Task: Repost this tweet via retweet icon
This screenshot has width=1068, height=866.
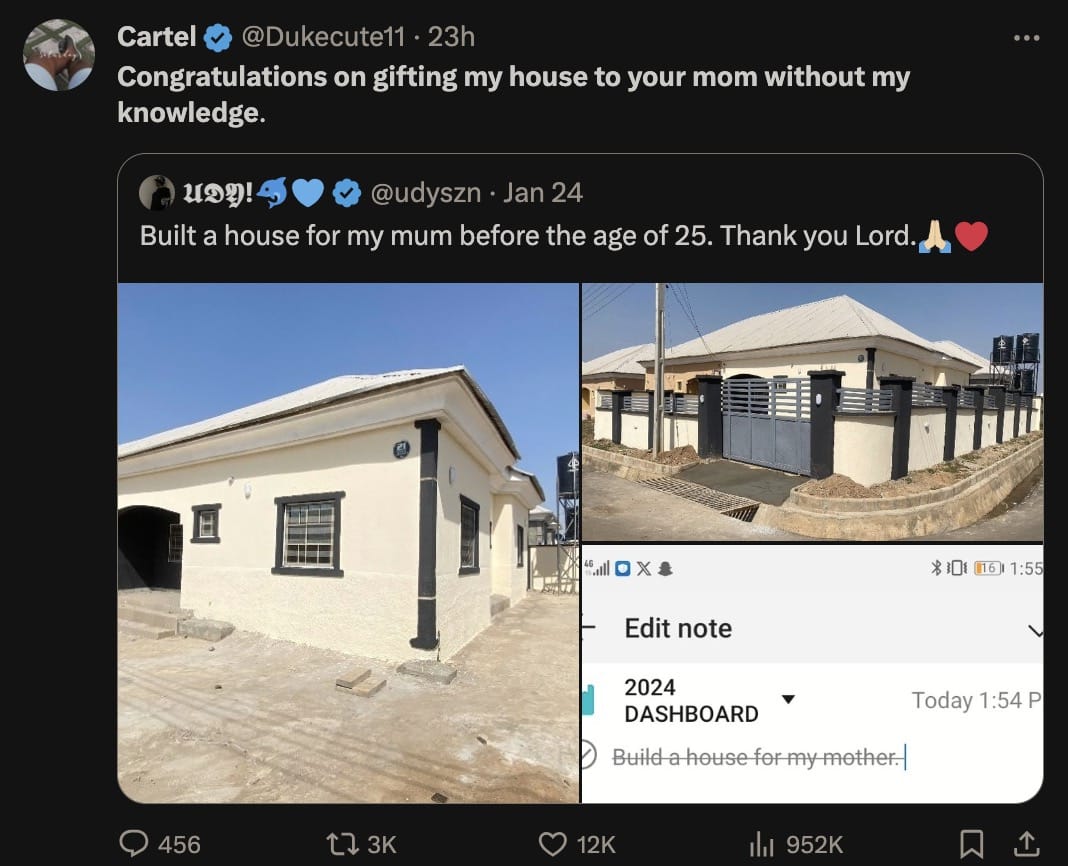Action: pos(348,844)
